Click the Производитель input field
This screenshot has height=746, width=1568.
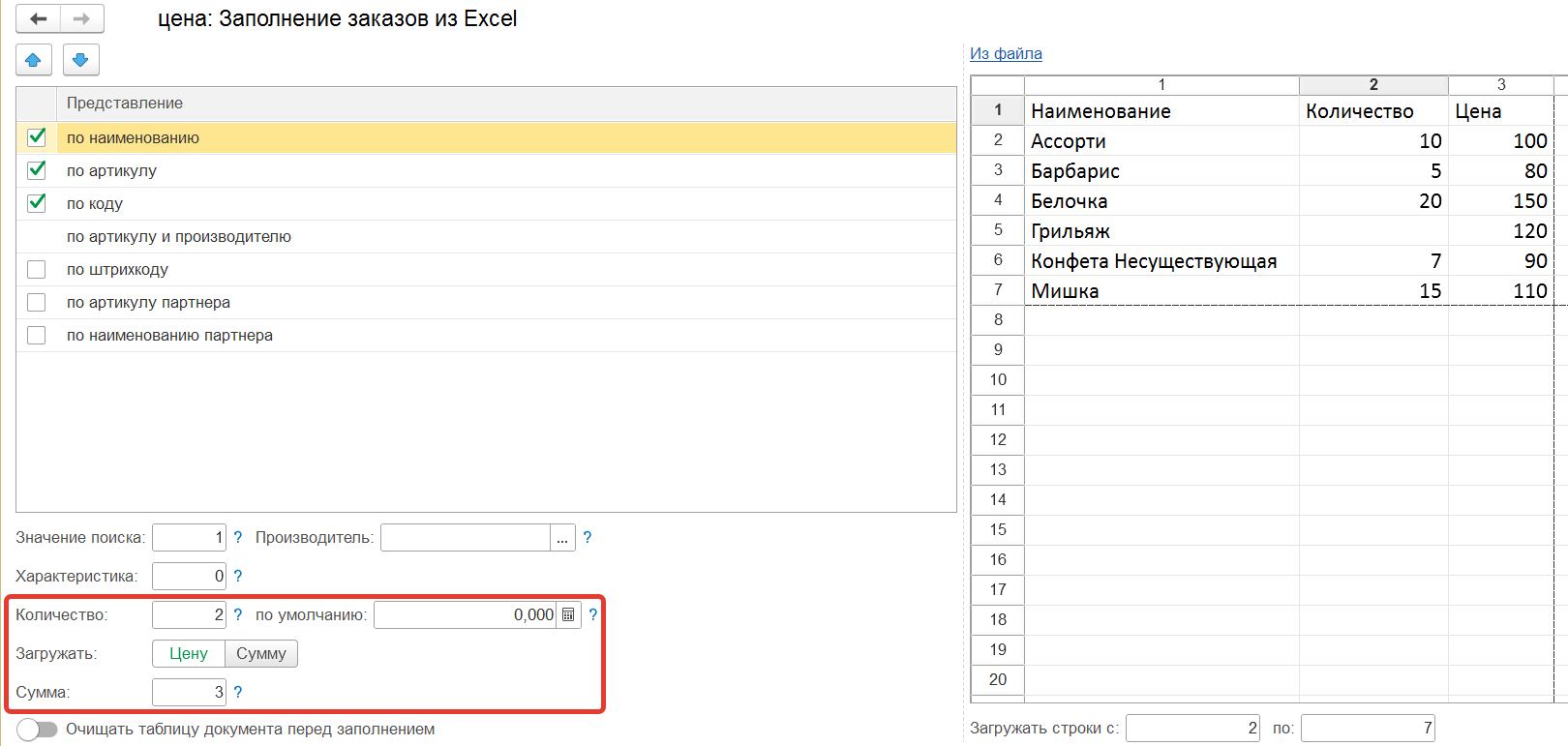pos(466,538)
